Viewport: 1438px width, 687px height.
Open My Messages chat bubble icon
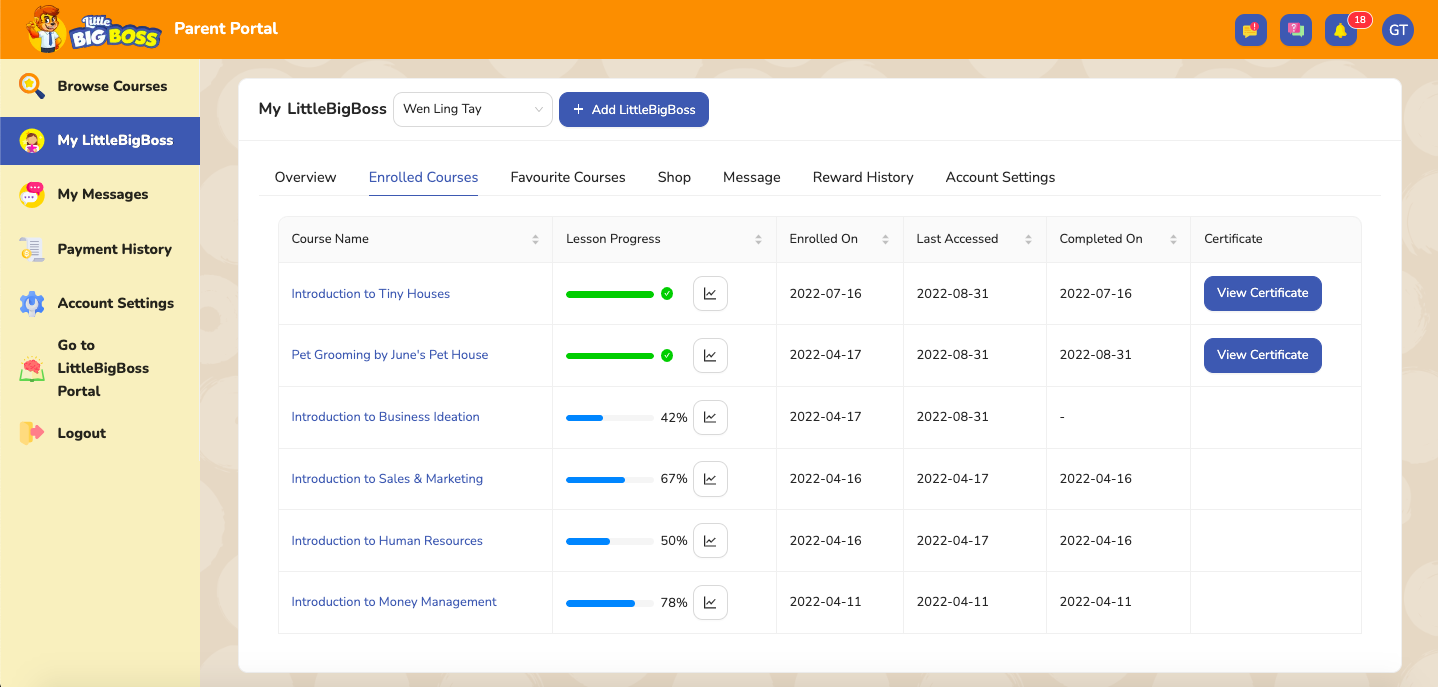tap(32, 195)
